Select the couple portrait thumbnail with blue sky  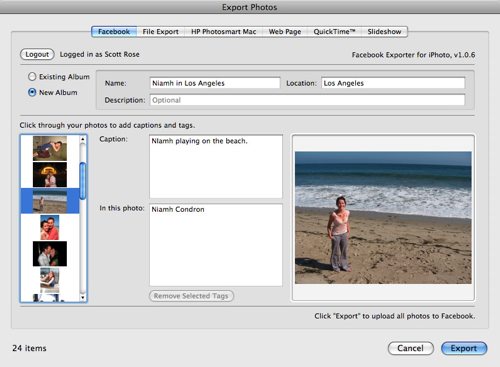(x=50, y=227)
